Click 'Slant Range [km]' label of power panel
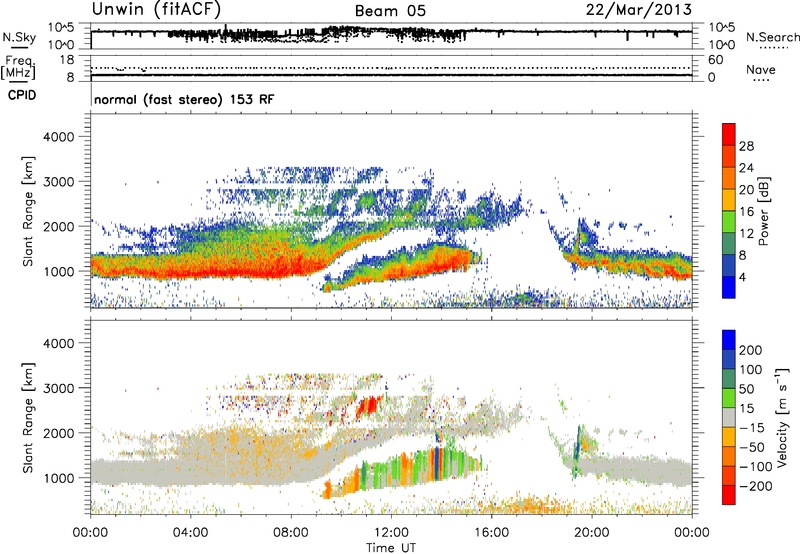 29,211
